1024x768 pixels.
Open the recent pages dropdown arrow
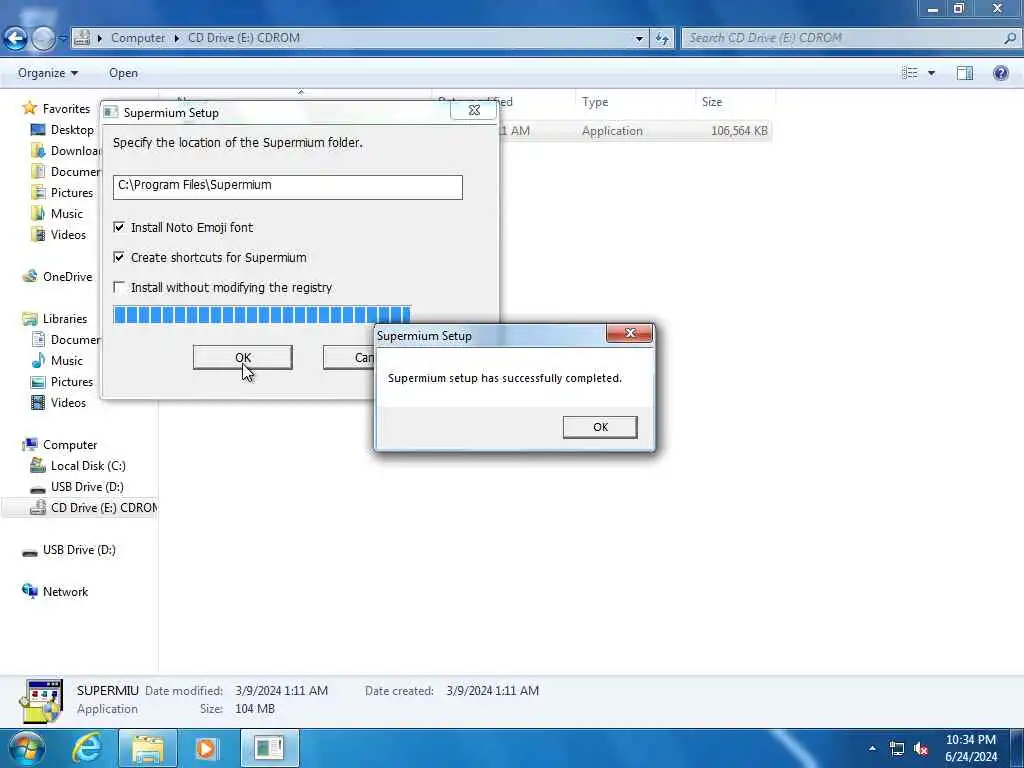(x=63, y=39)
